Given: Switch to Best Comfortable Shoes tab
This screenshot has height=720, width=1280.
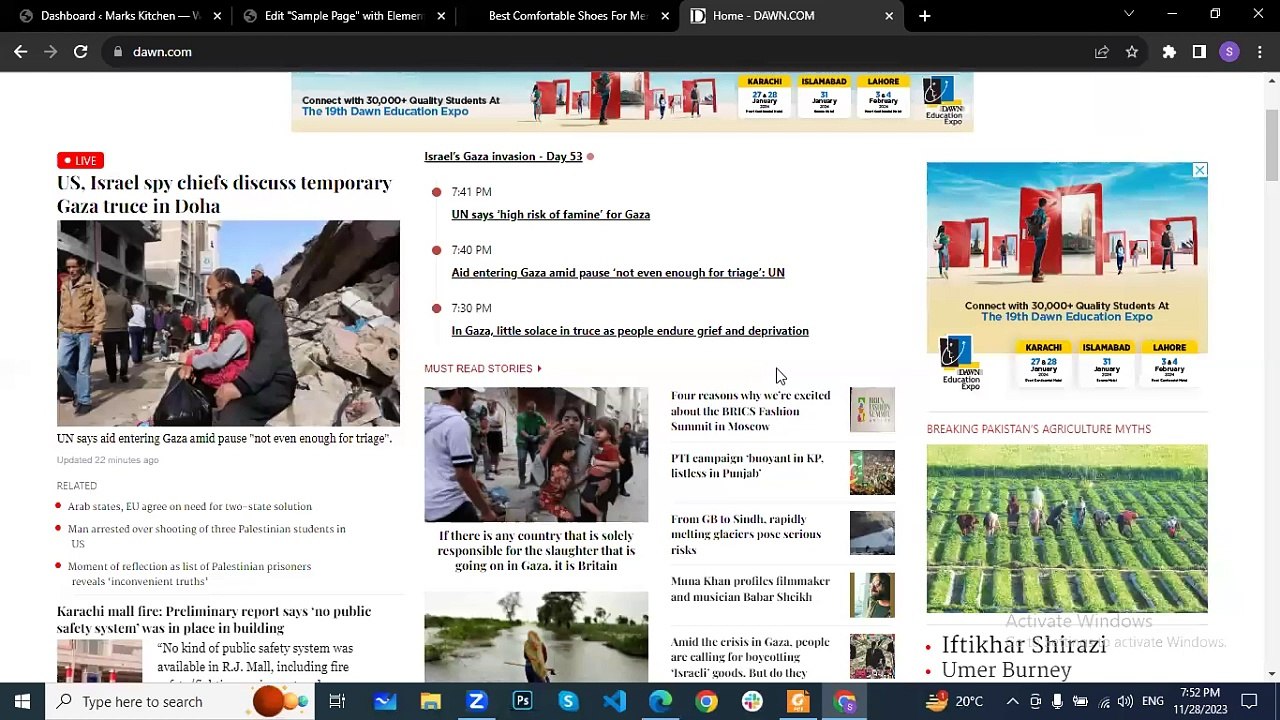Looking at the screenshot, I should point(567,16).
